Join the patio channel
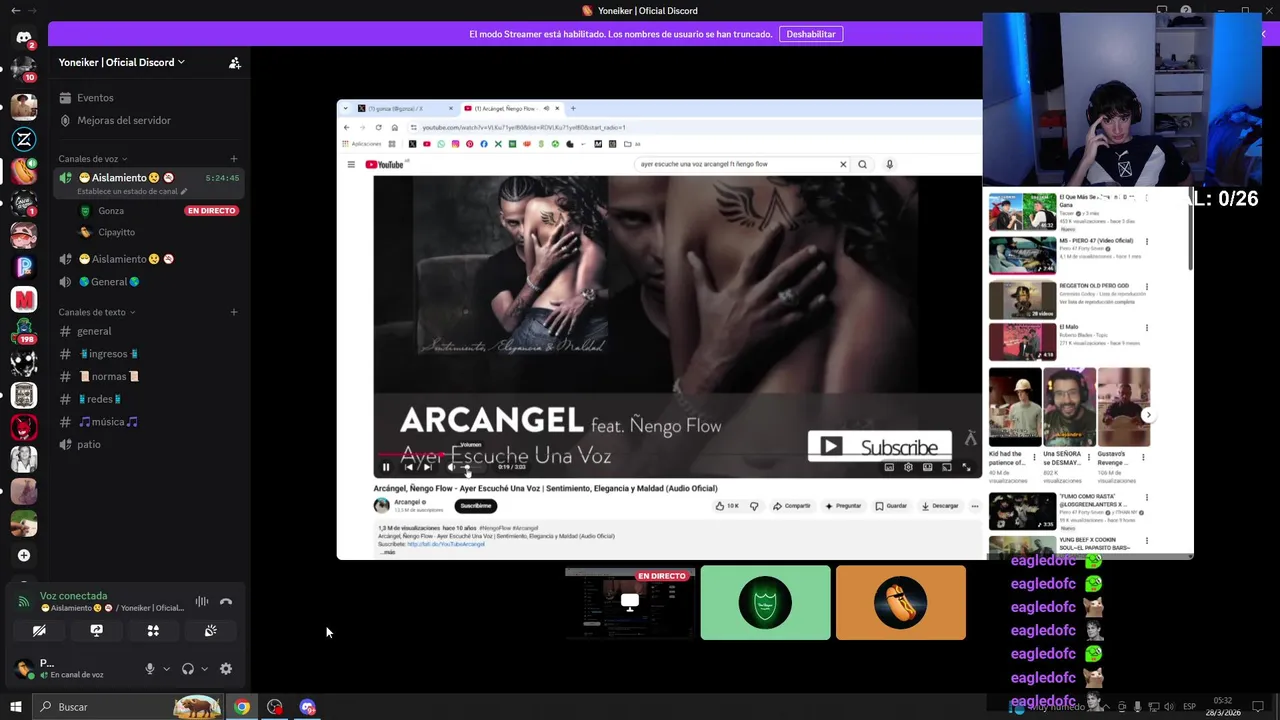The width and height of the screenshot is (1280, 720). coord(149,445)
